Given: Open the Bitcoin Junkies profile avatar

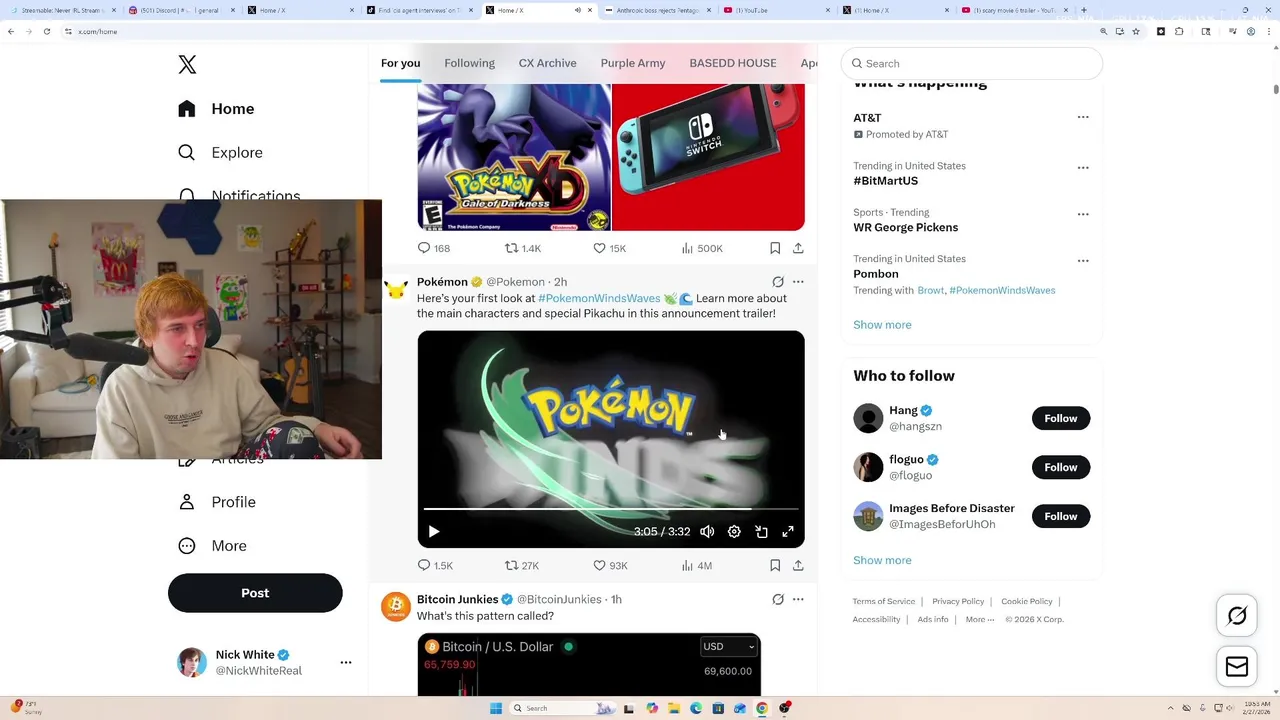Looking at the screenshot, I should pyautogui.click(x=396, y=606).
